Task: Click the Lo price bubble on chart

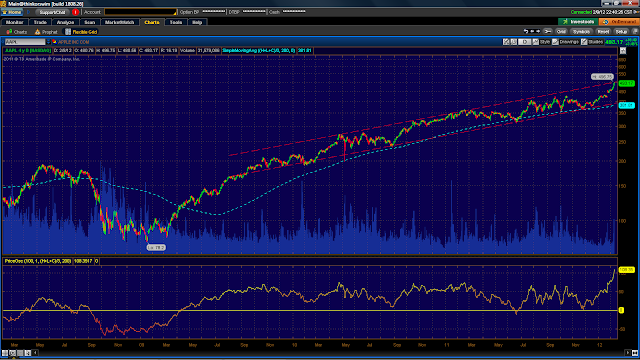Action: (156, 247)
